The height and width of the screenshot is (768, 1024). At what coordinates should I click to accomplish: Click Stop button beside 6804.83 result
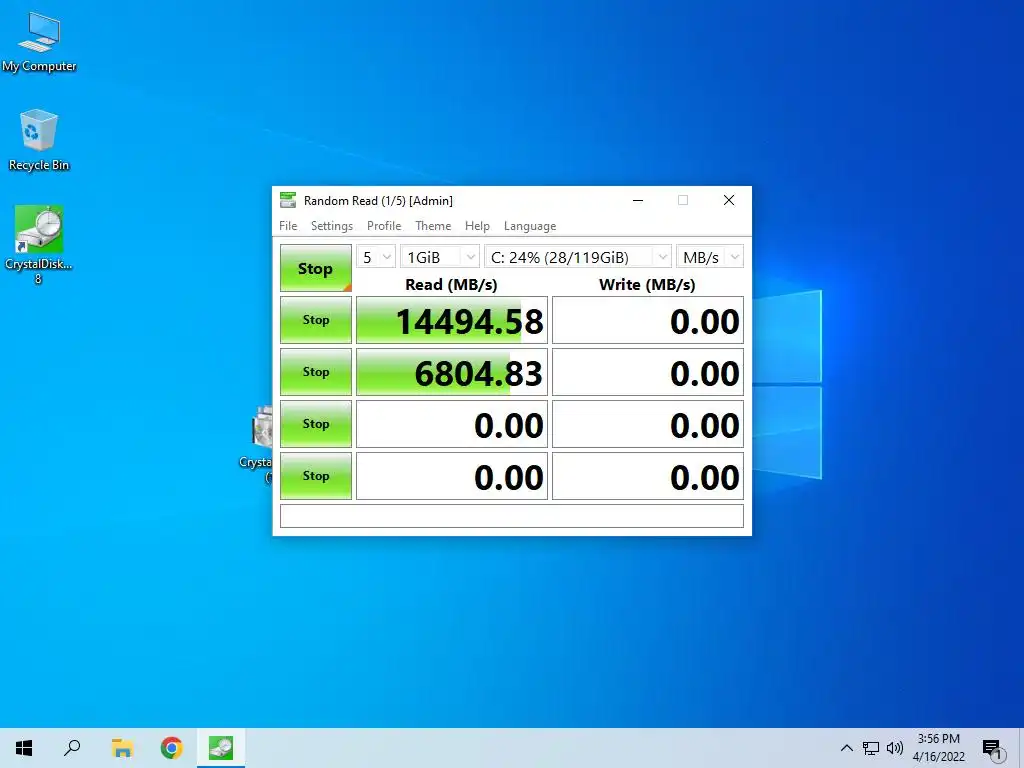(315, 372)
